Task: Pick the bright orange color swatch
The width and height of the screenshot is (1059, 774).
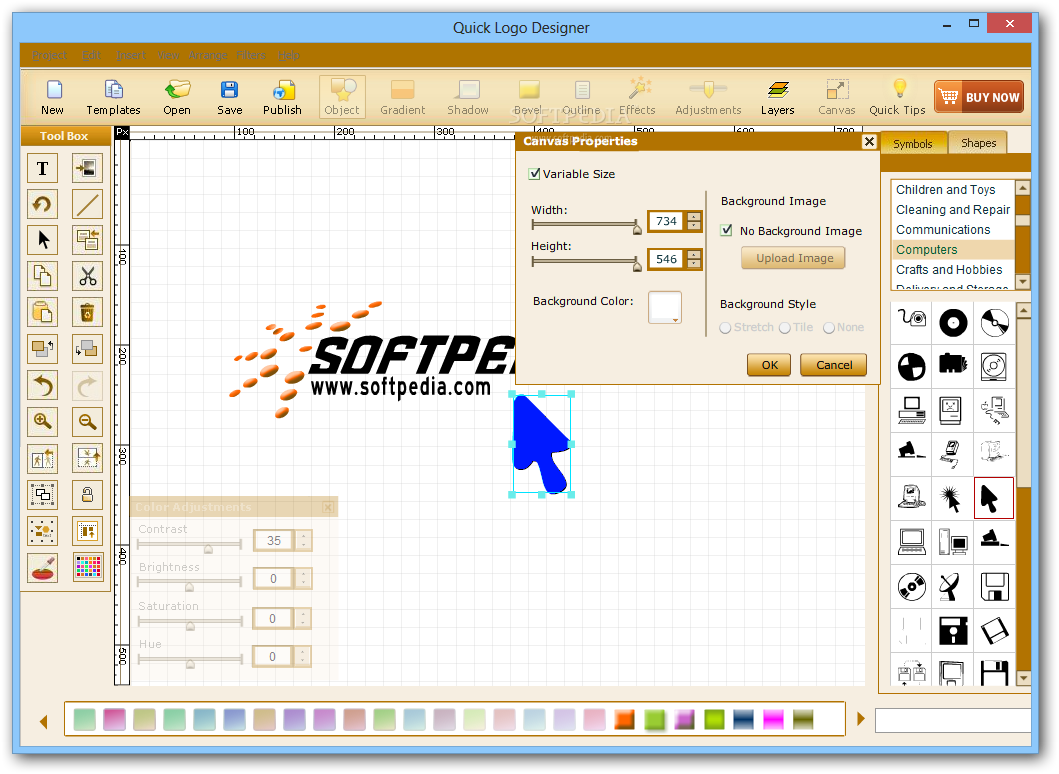Action: coord(625,719)
